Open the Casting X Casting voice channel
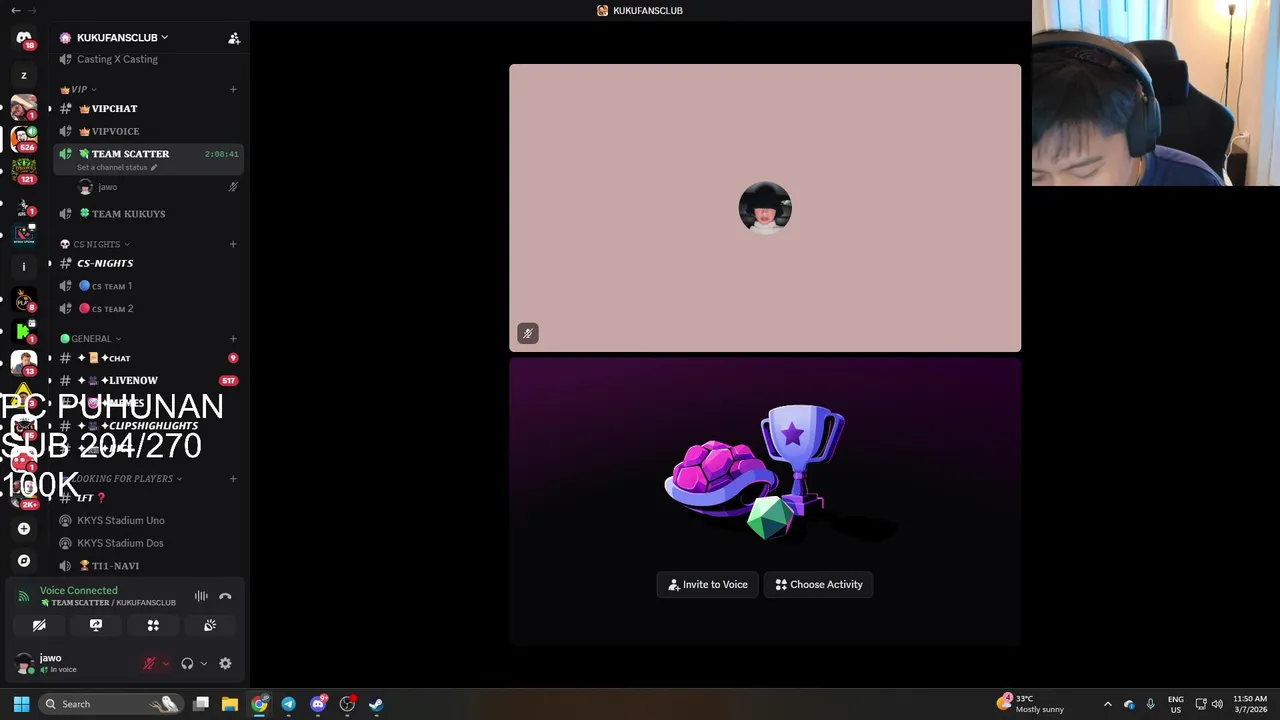Image resolution: width=1280 pixels, height=720 pixels. (148, 59)
